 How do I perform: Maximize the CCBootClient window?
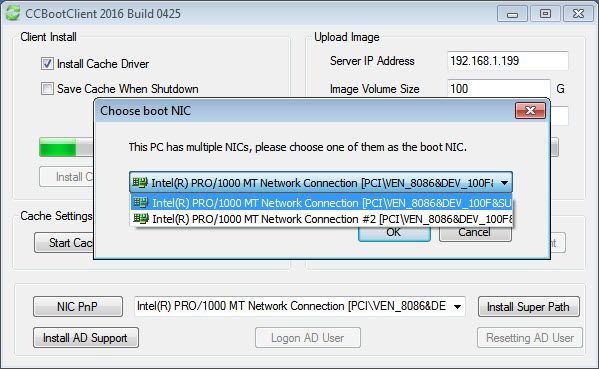click(545, 14)
